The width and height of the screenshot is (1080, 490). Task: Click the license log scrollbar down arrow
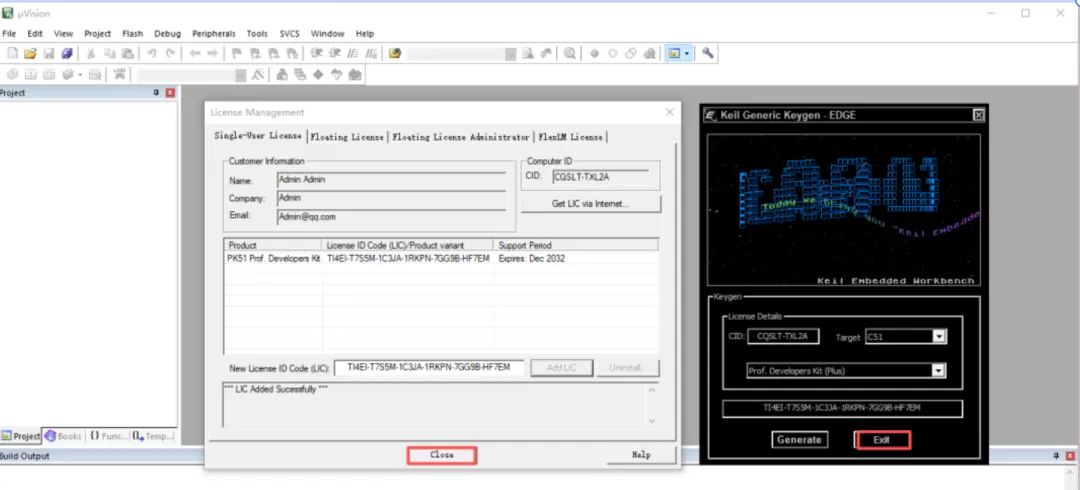(652, 420)
